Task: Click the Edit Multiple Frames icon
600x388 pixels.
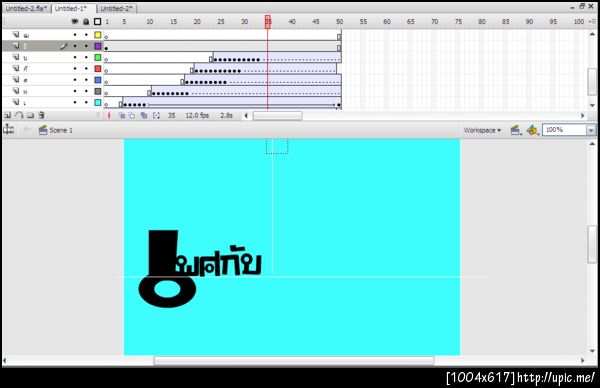Action: pos(144,115)
